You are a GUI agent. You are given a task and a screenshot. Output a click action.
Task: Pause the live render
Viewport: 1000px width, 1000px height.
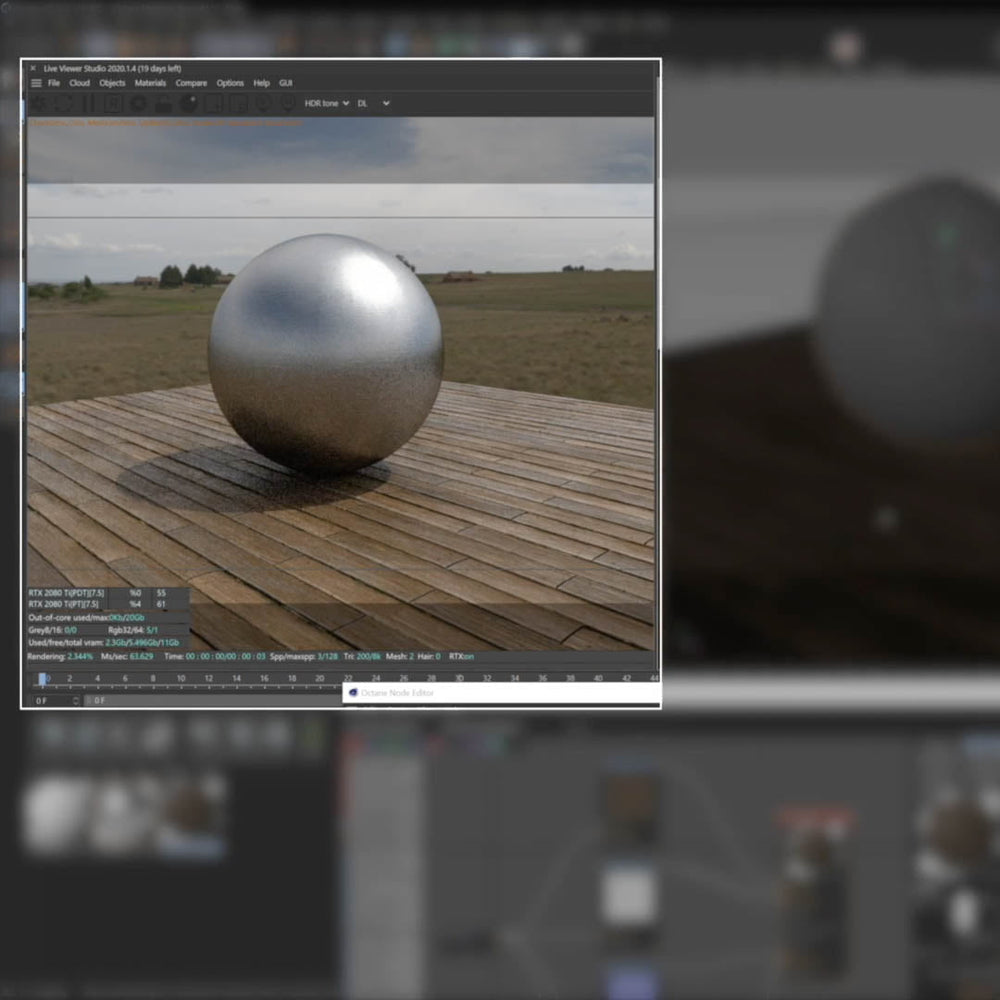coord(88,103)
